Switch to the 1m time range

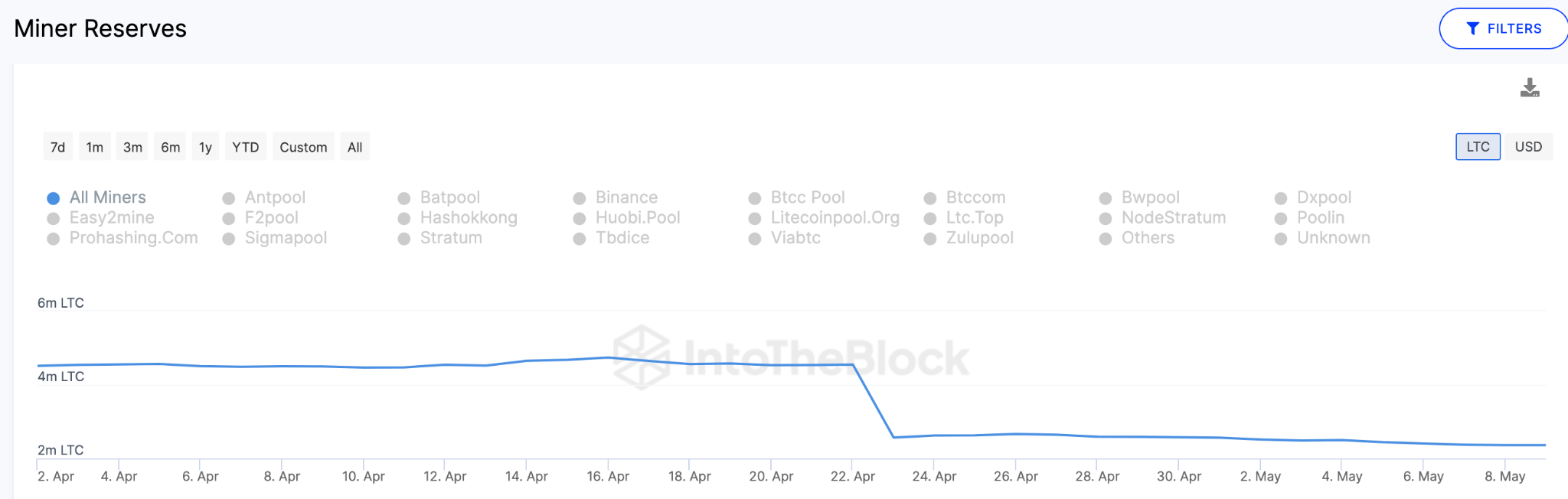coord(95,147)
